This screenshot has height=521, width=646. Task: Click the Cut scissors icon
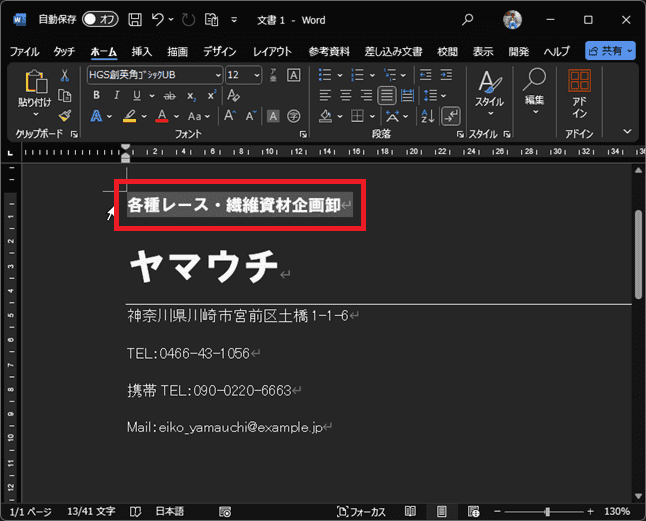65,75
